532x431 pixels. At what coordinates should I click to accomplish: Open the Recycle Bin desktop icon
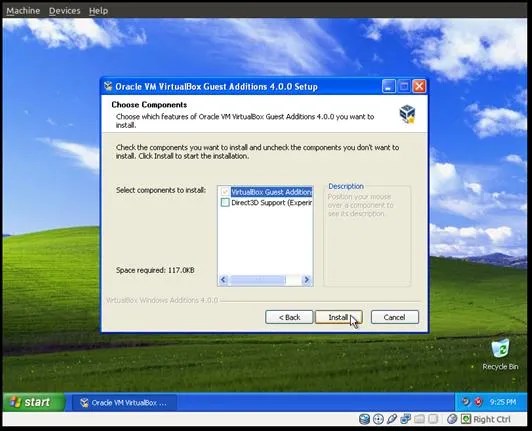[500, 355]
